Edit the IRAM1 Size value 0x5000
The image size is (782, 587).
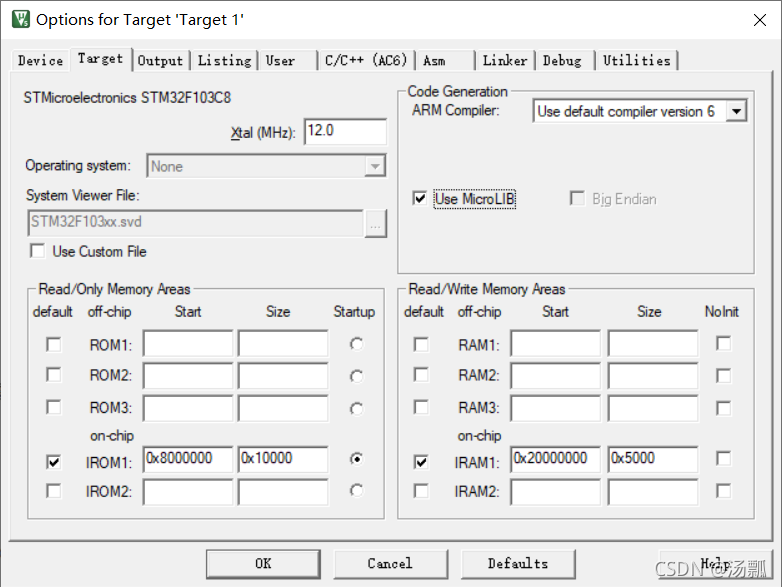point(652,459)
